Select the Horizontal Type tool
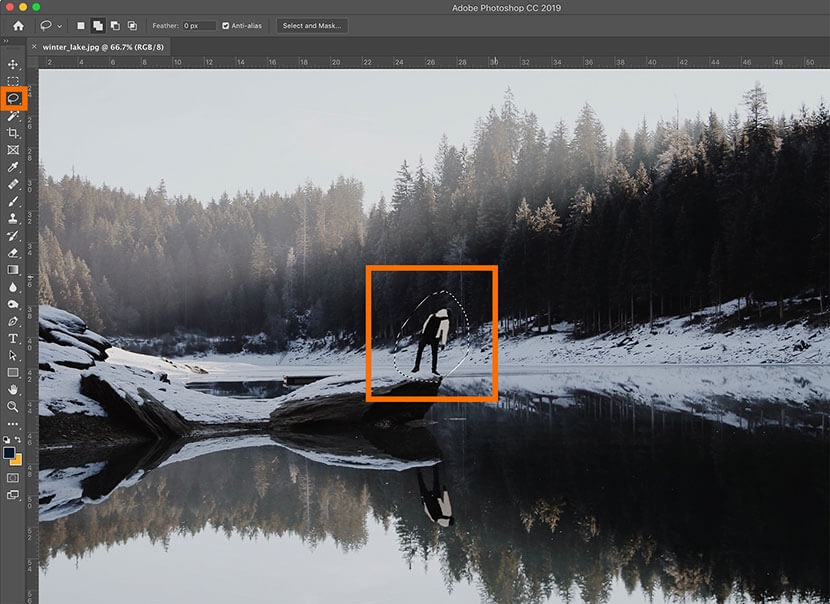This screenshot has height=604, width=830. click(x=13, y=338)
